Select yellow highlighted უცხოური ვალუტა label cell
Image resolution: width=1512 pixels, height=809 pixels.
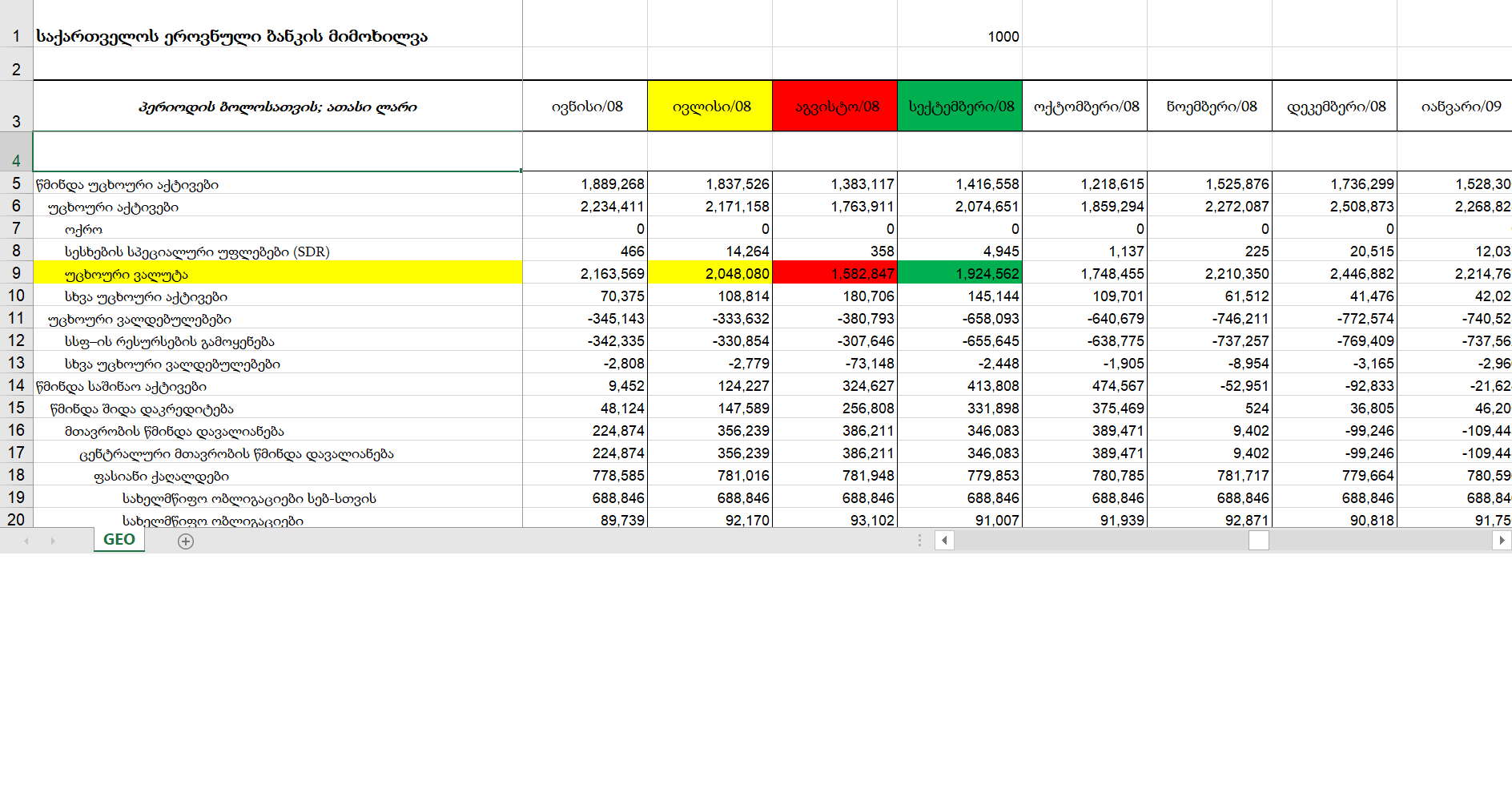click(x=277, y=274)
